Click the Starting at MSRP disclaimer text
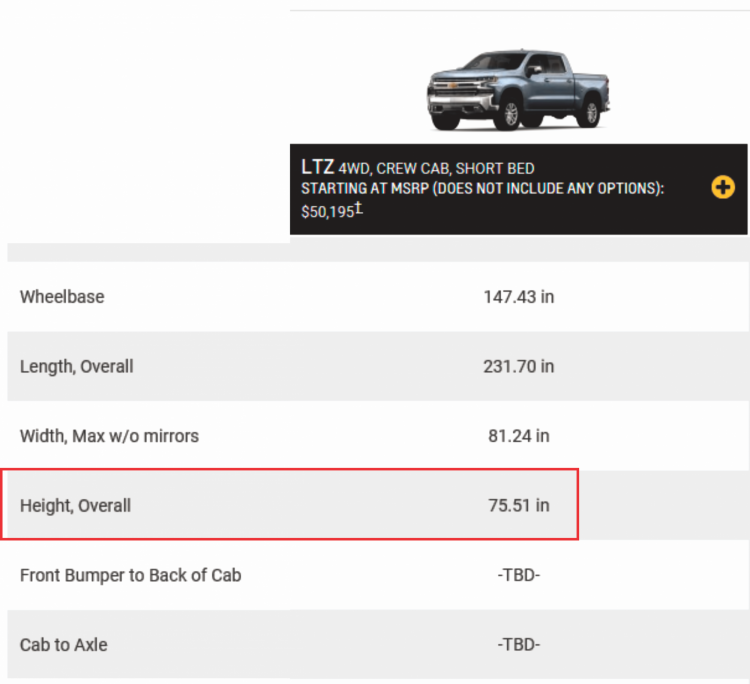 [483, 188]
